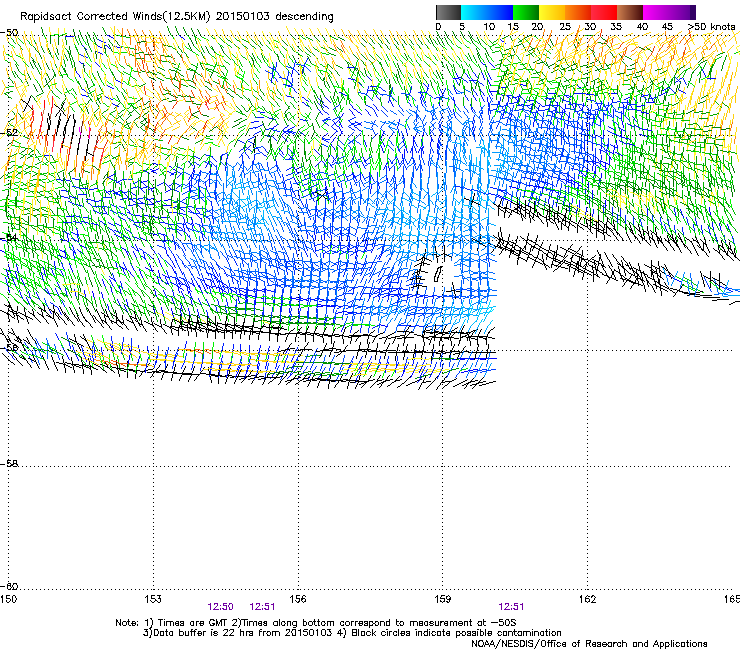Click the magenta 40-45 knots legend swatch
This screenshot has width=740, height=650.
tap(656, 12)
